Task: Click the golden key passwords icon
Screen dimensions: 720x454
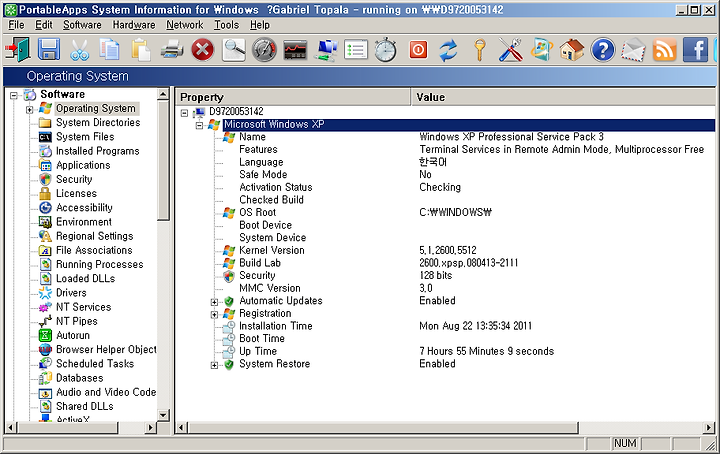Action: pyautogui.click(x=480, y=50)
